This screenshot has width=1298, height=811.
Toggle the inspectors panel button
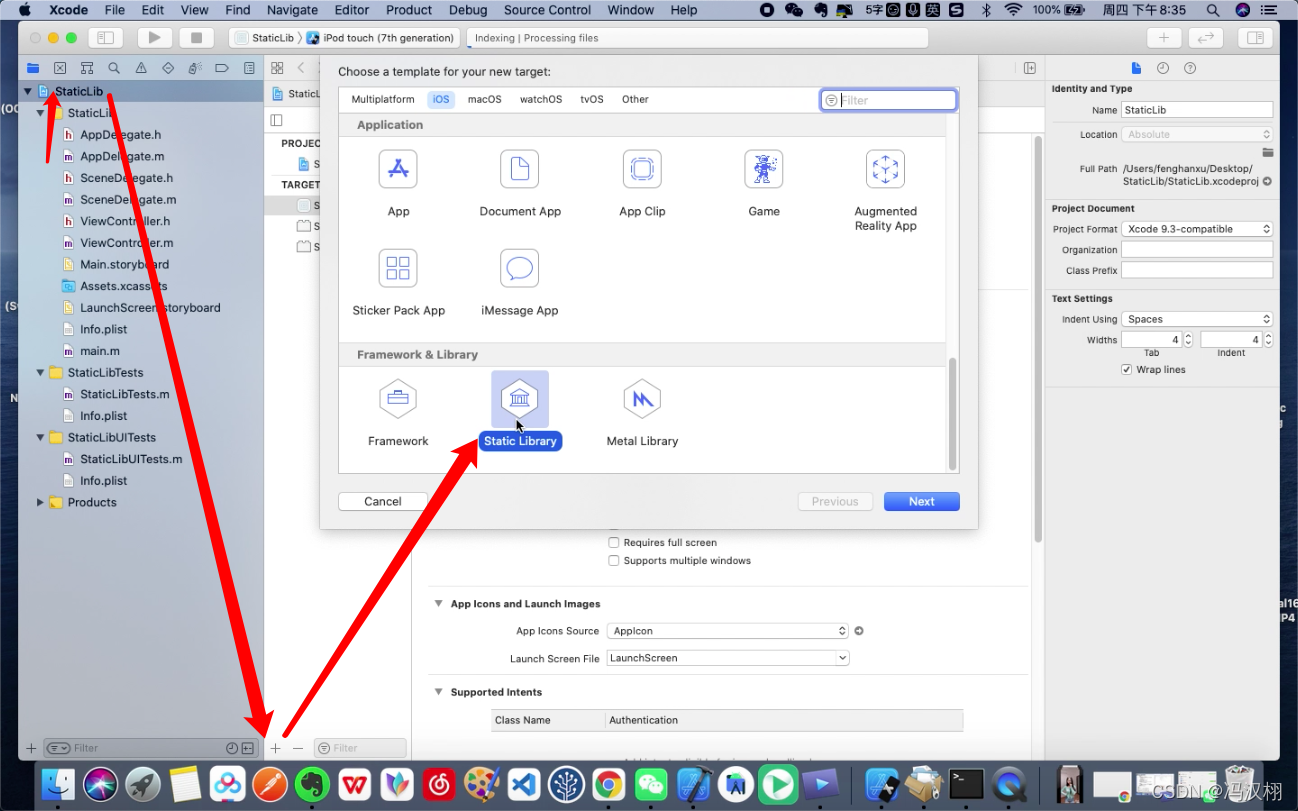[1256, 38]
